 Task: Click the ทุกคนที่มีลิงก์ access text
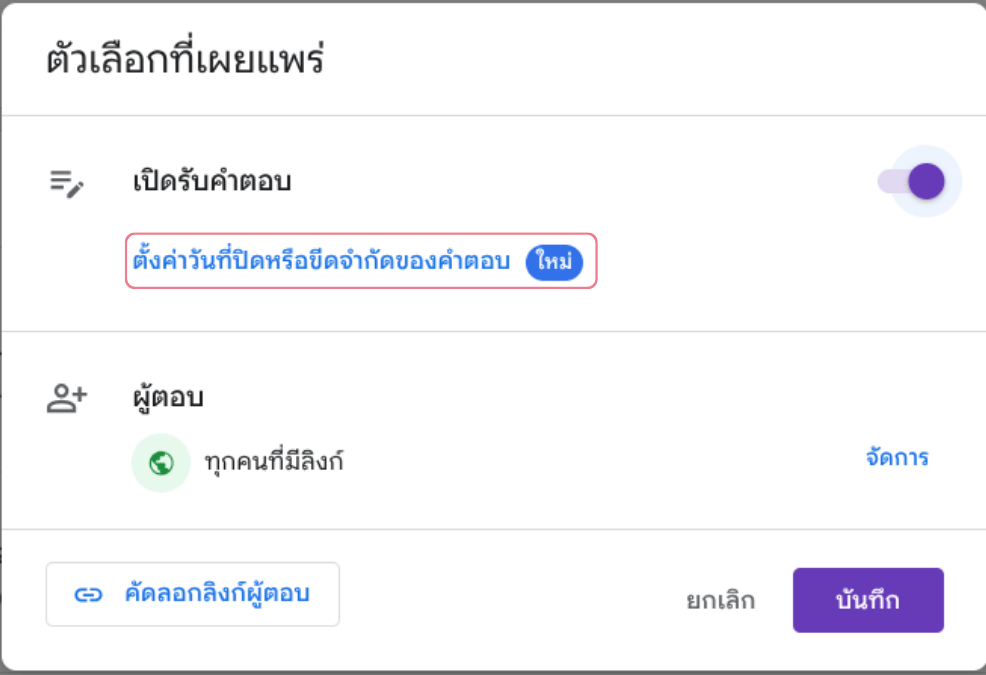pos(273,462)
